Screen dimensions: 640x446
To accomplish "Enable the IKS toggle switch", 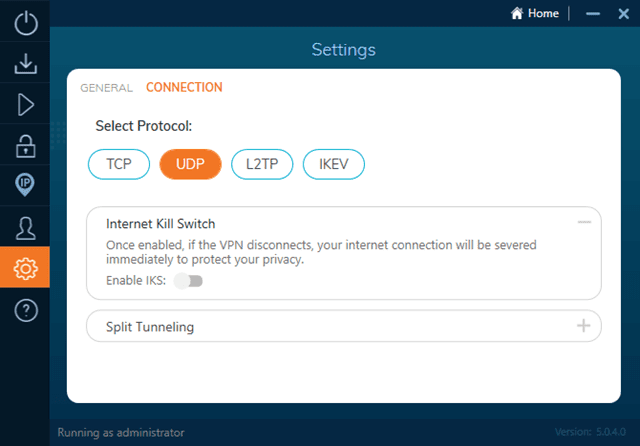I will (188, 281).
